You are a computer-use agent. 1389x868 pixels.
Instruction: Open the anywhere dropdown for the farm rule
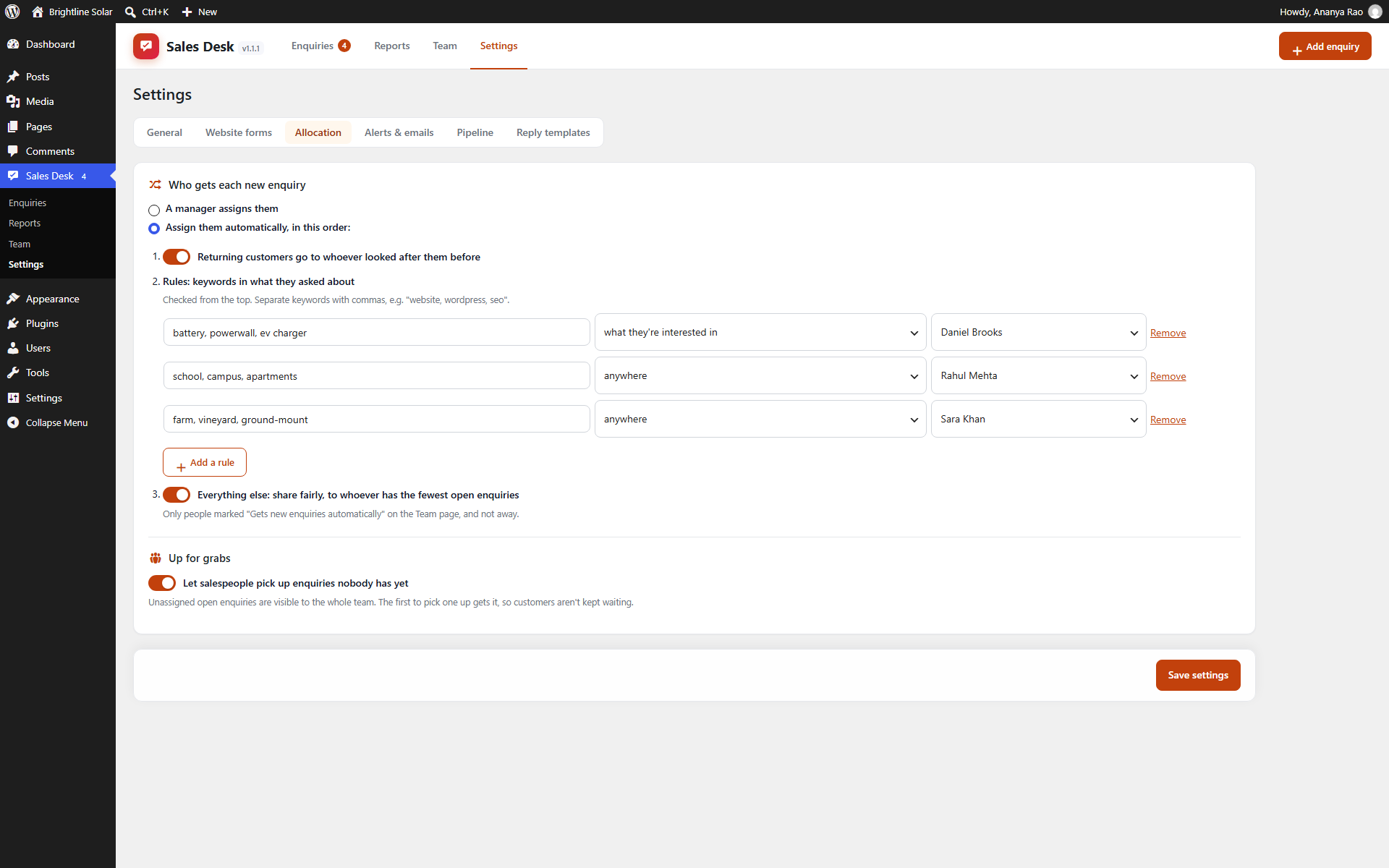[x=760, y=419]
